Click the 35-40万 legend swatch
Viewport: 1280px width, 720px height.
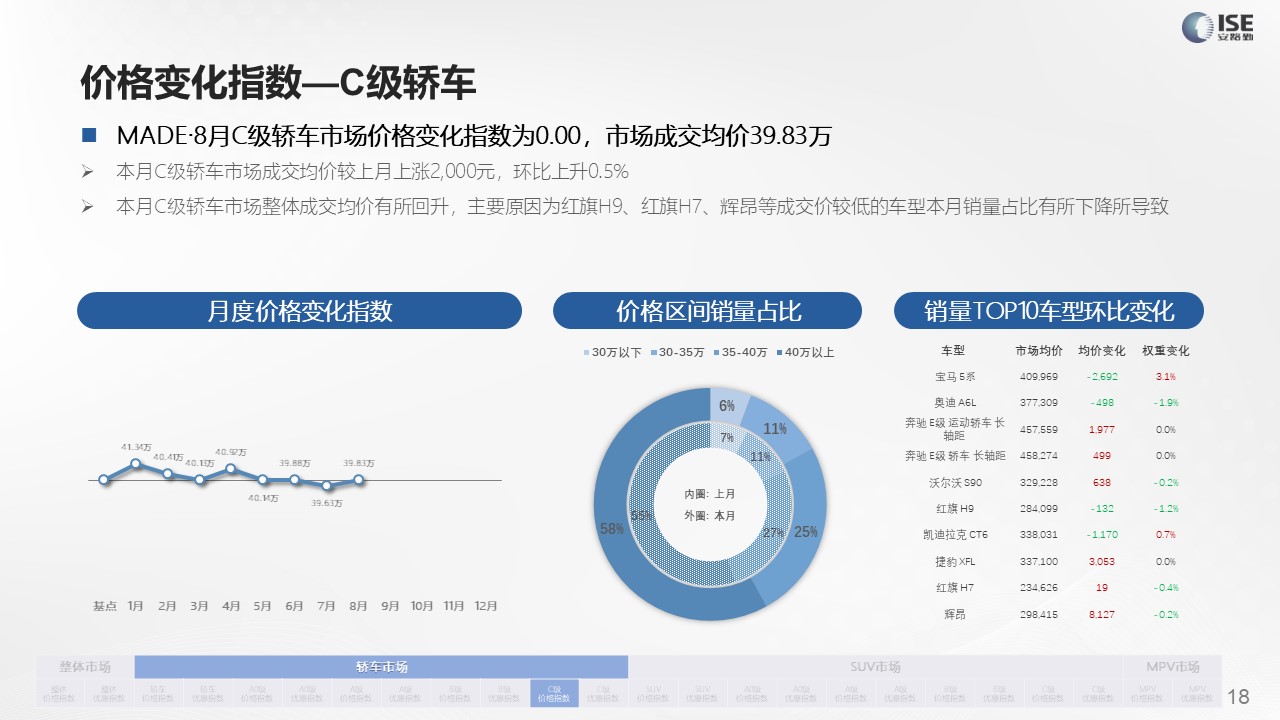716,353
